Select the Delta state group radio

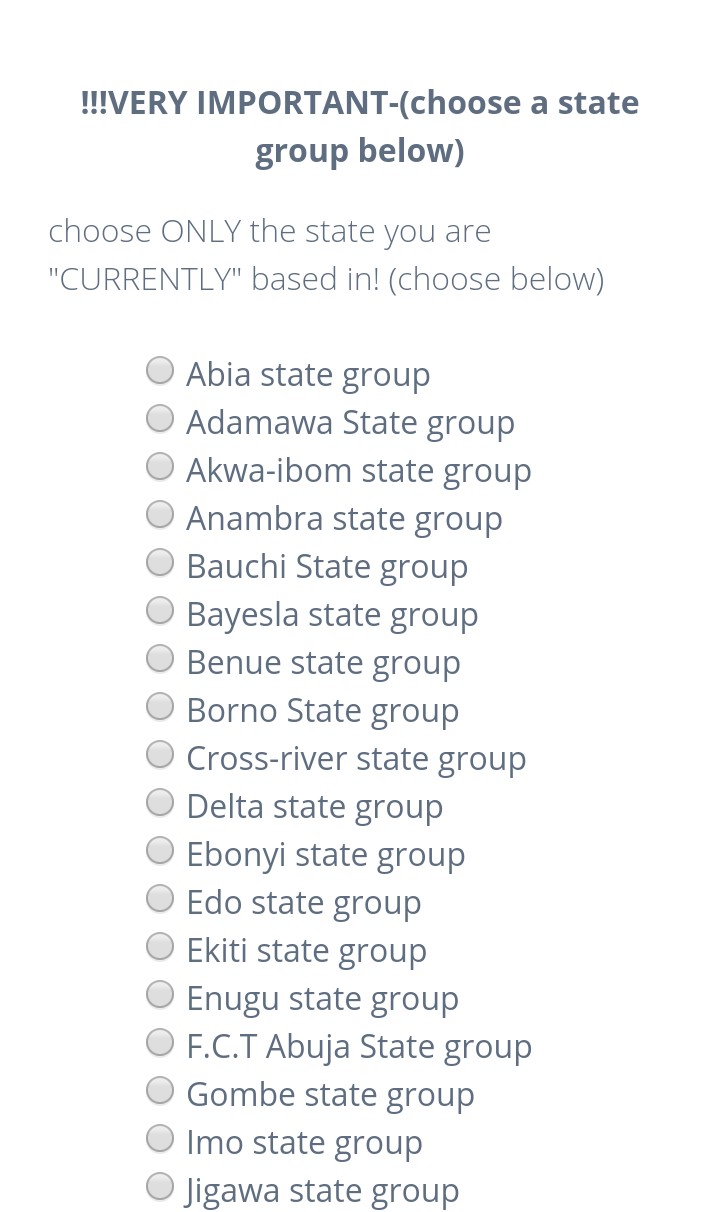point(160,803)
